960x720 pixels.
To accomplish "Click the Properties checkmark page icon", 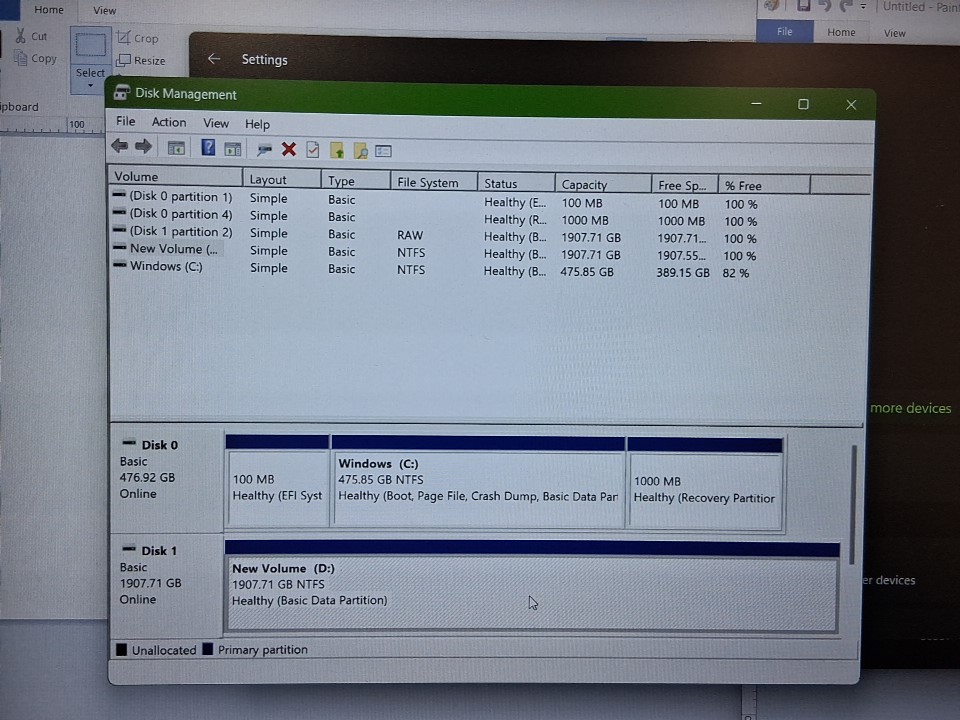I will [x=313, y=150].
